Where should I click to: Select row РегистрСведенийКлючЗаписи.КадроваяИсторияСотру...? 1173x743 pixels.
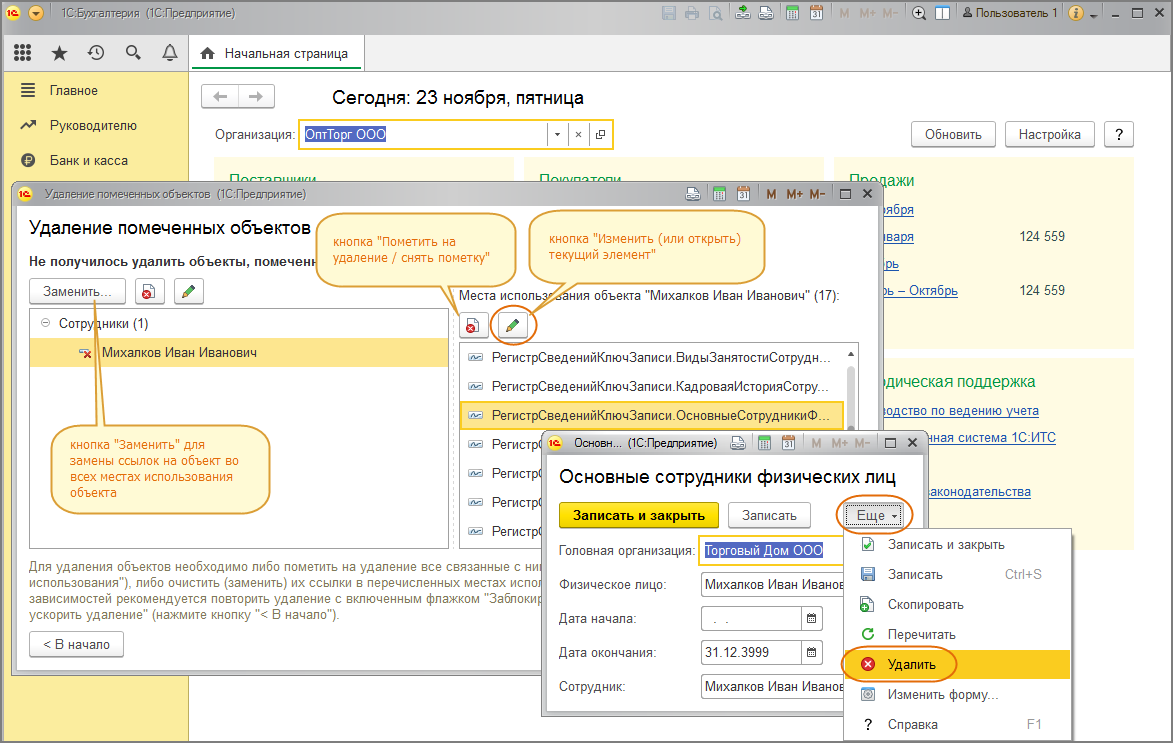tap(653, 386)
